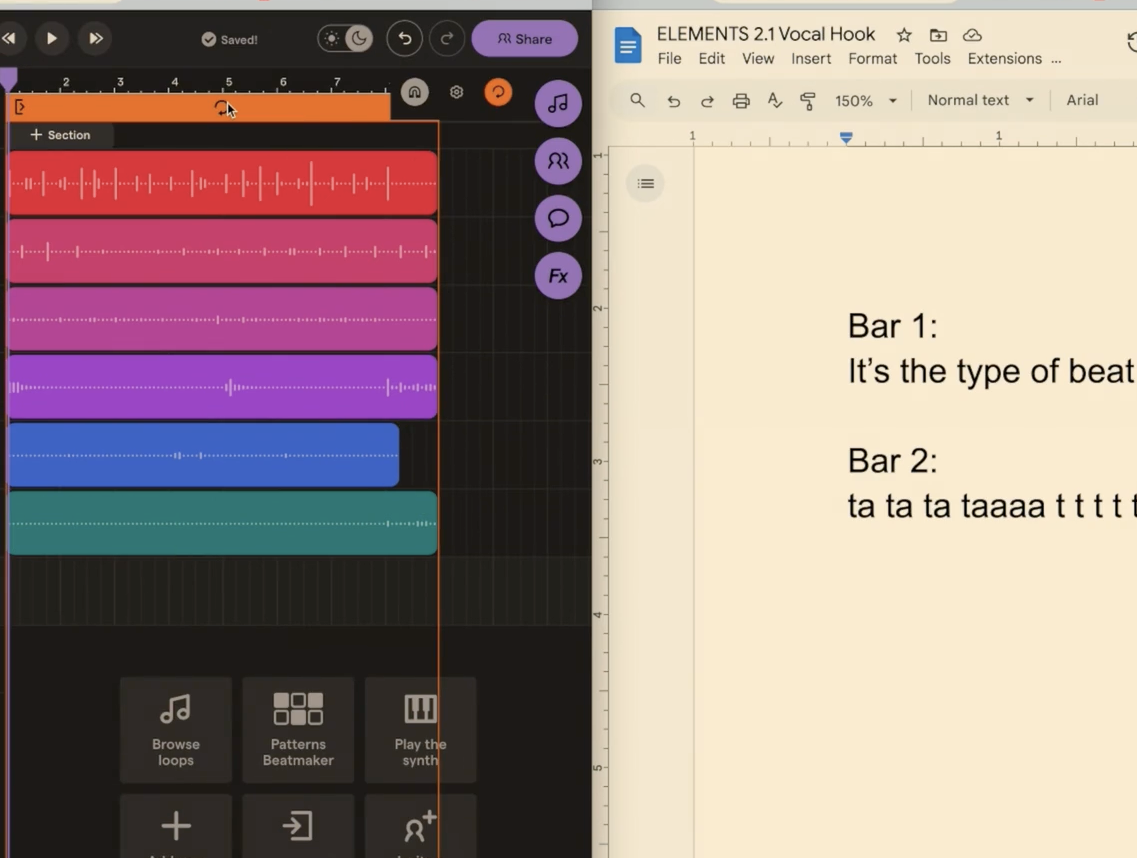Click the purple playhead marker
1137x858 pixels.
[x=9, y=78]
